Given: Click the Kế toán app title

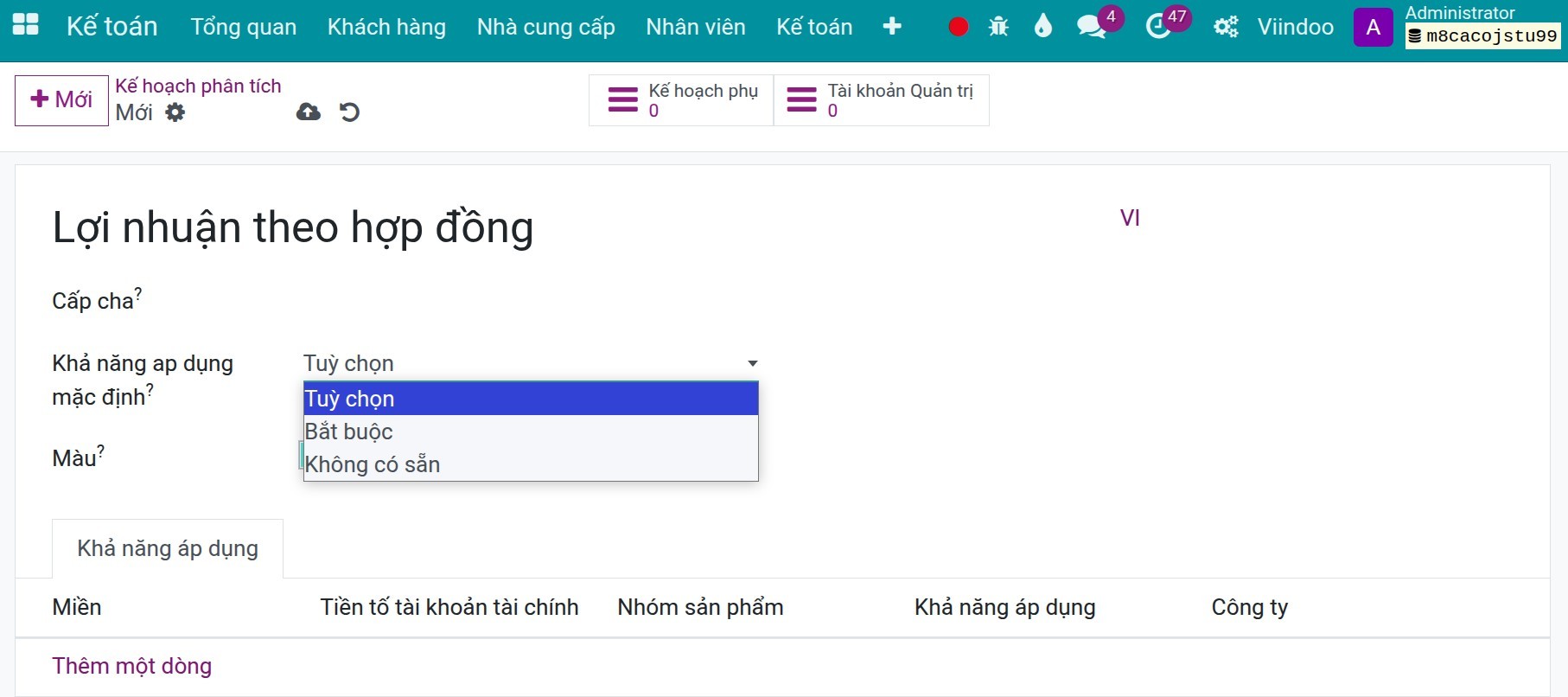Looking at the screenshot, I should click(112, 26).
